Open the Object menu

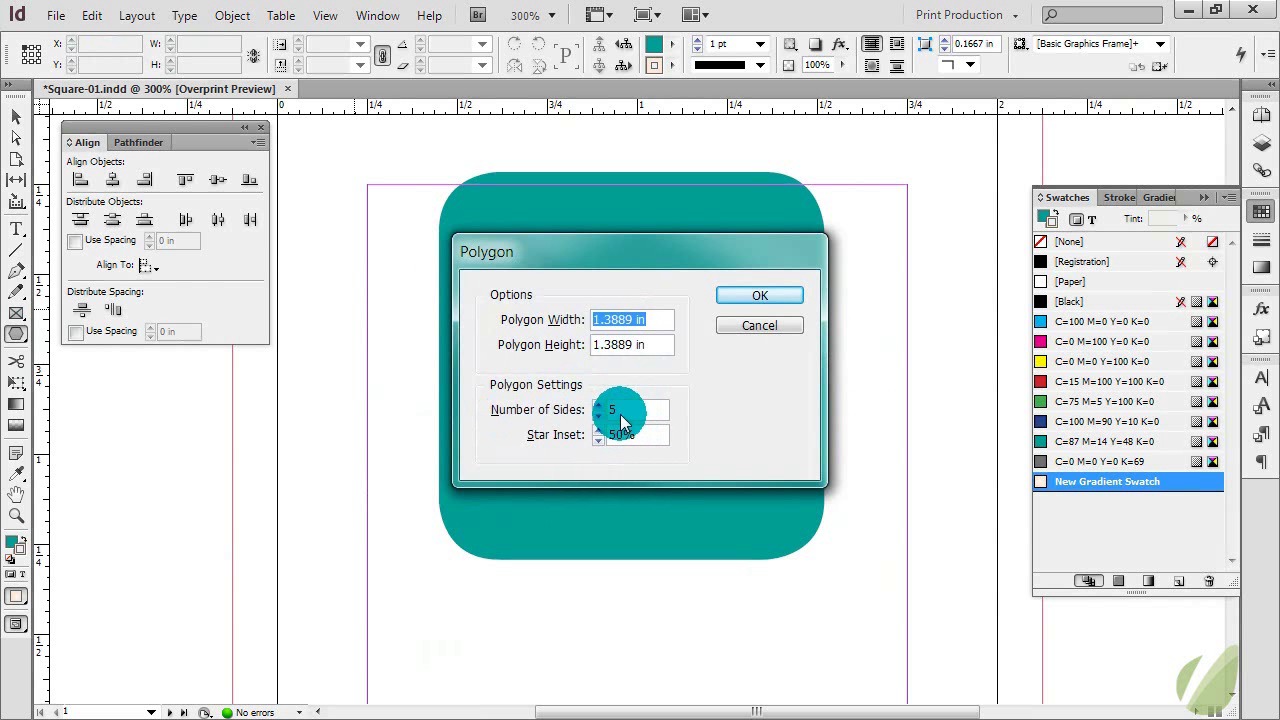232,16
